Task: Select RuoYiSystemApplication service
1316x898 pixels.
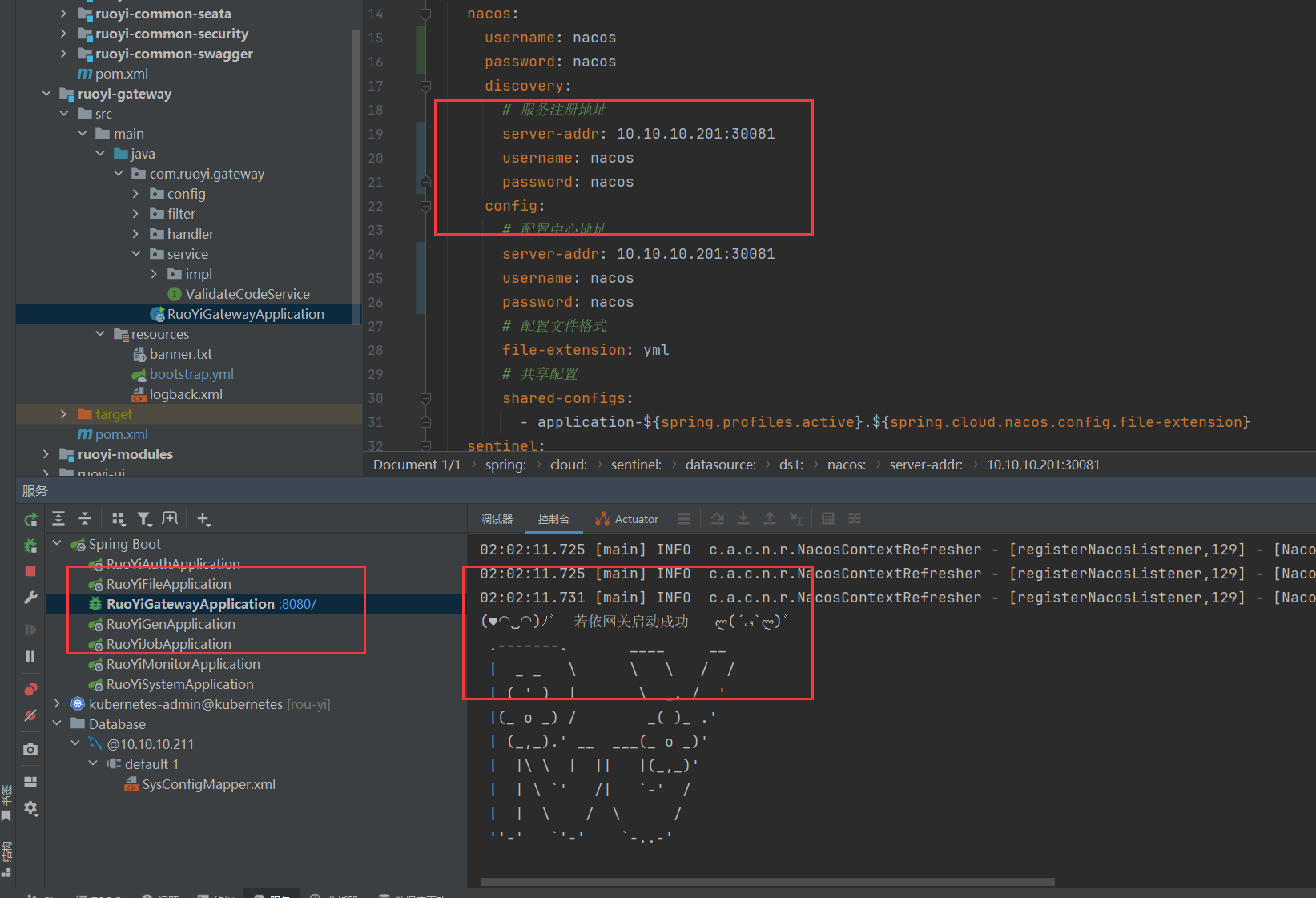Action: [179, 684]
